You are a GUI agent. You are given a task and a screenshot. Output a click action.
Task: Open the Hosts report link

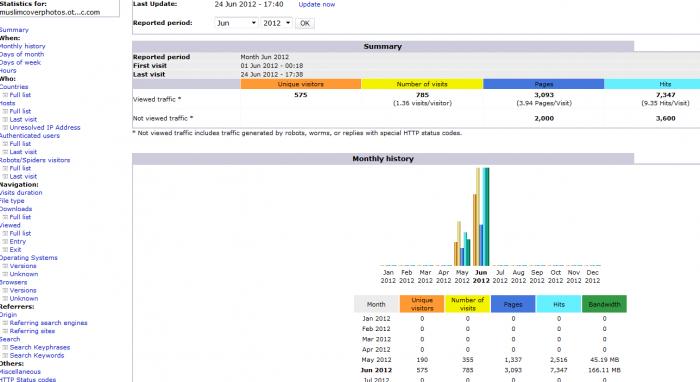pyautogui.click(x=7, y=103)
